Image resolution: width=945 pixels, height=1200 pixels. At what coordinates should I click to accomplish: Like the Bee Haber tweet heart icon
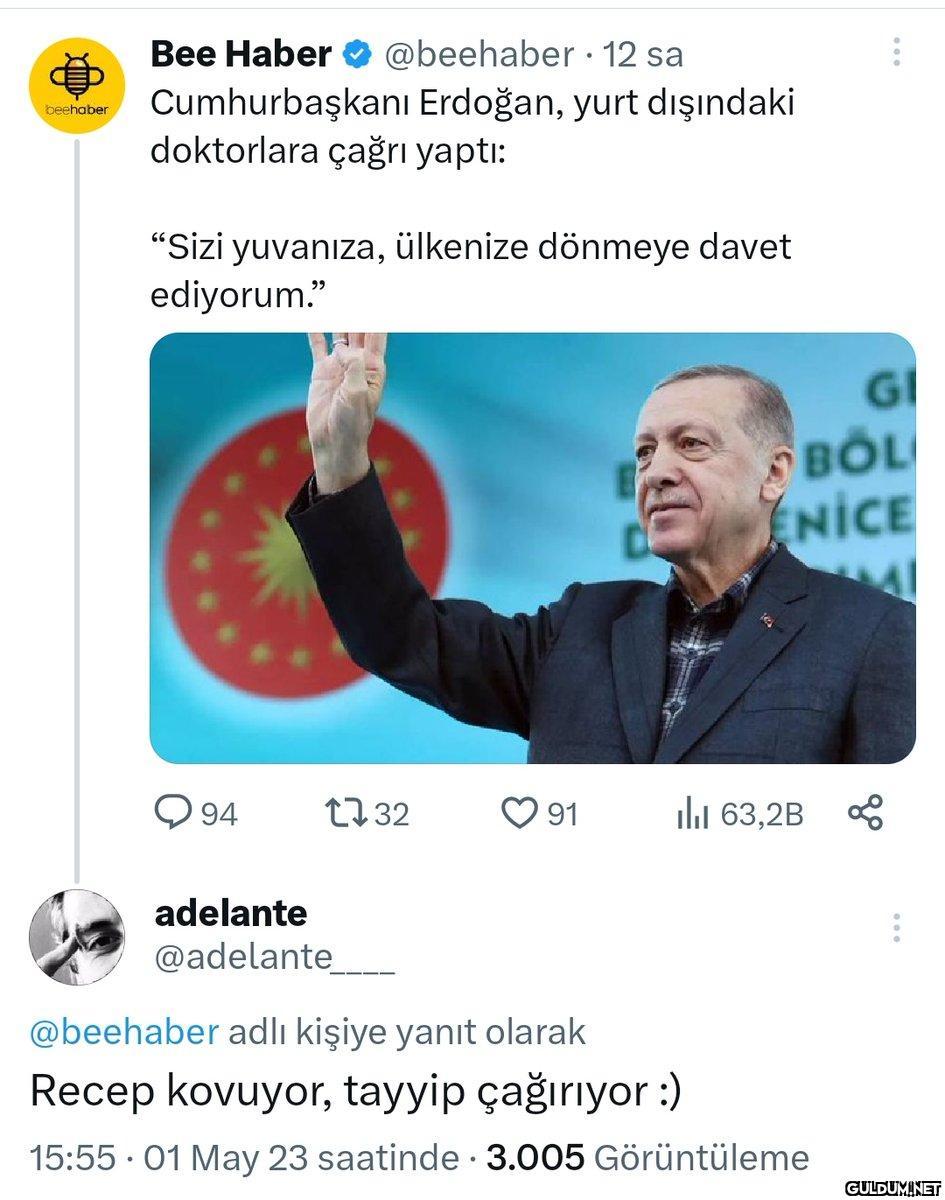point(518,814)
